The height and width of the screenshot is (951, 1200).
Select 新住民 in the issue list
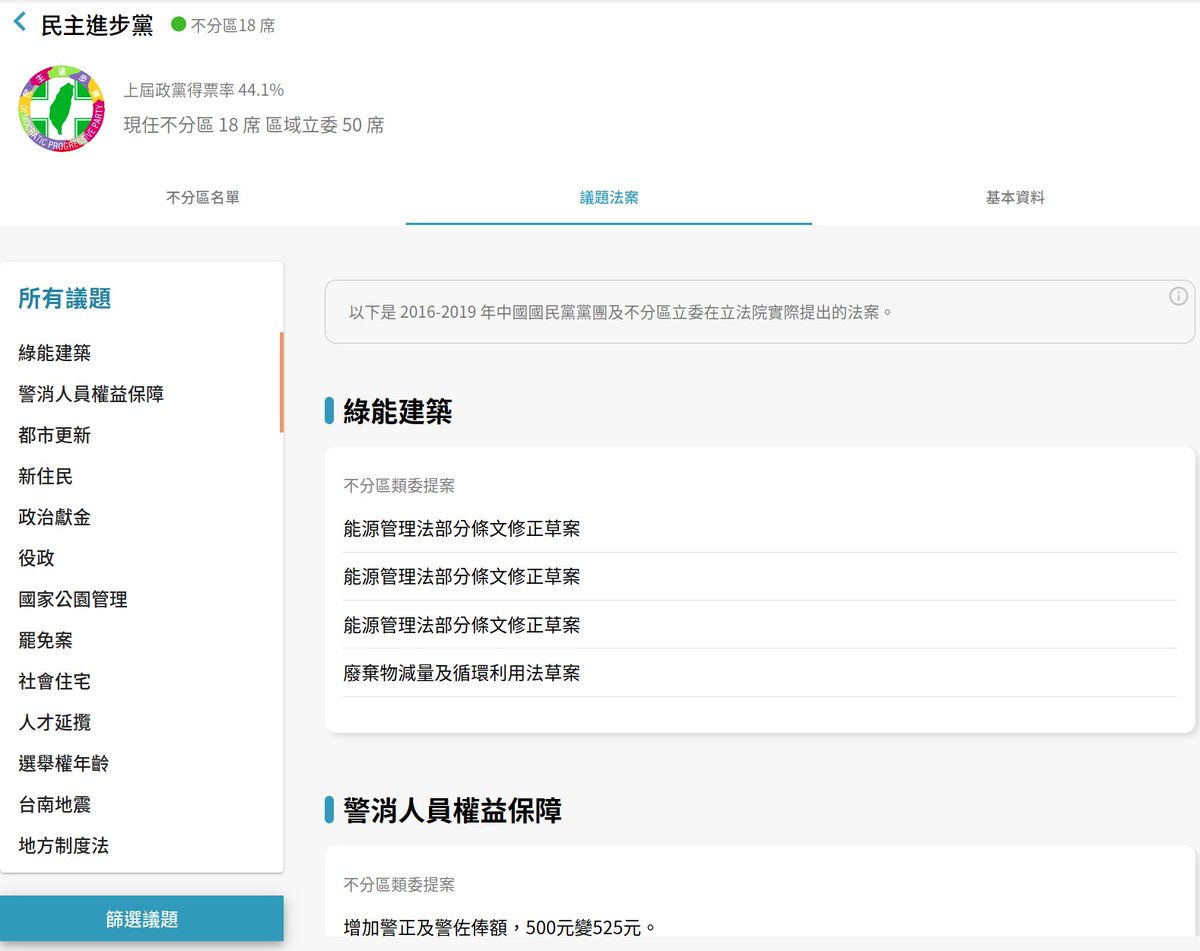[x=46, y=476]
